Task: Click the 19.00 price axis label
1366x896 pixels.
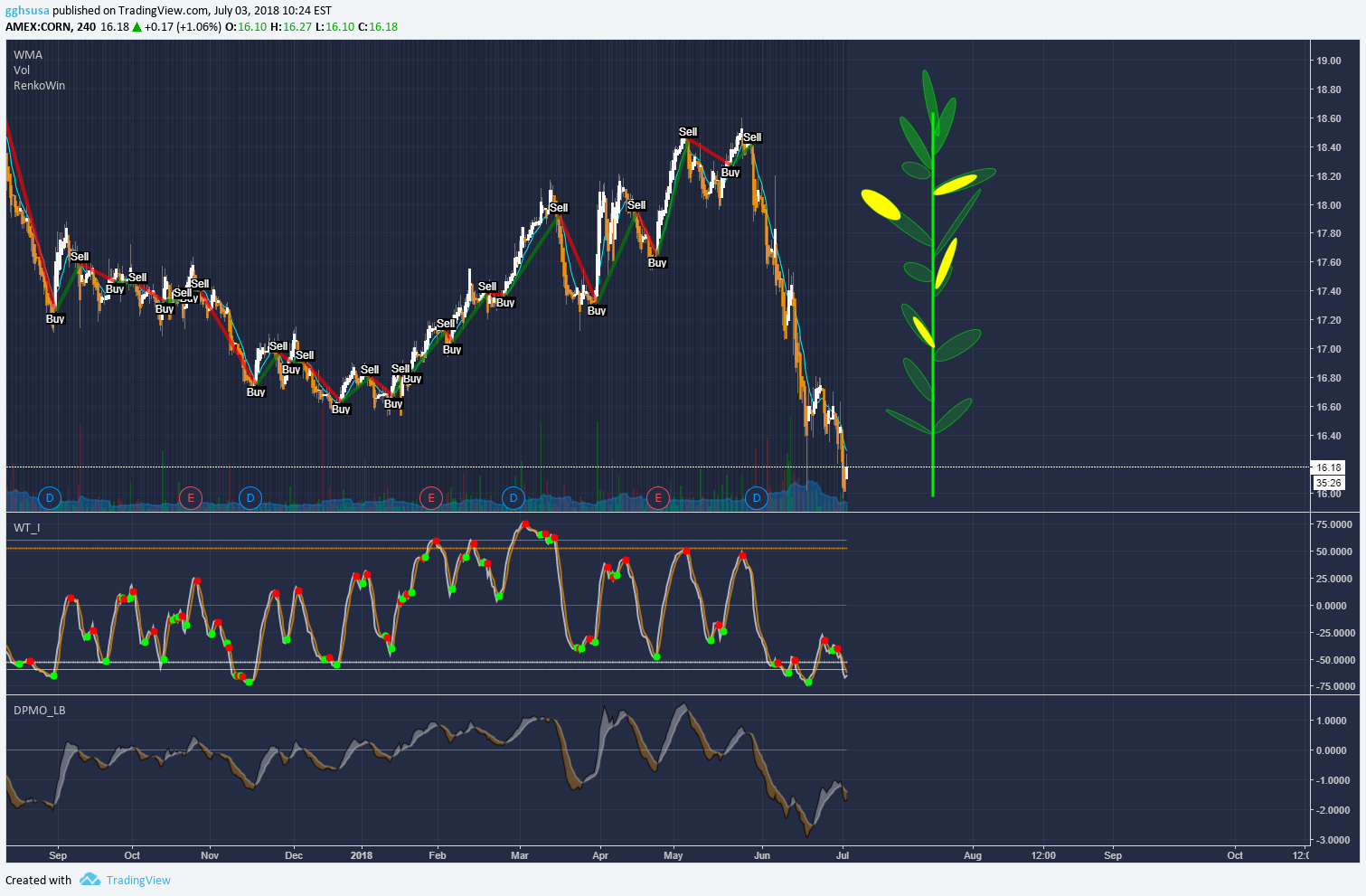Action: (1329, 61)
